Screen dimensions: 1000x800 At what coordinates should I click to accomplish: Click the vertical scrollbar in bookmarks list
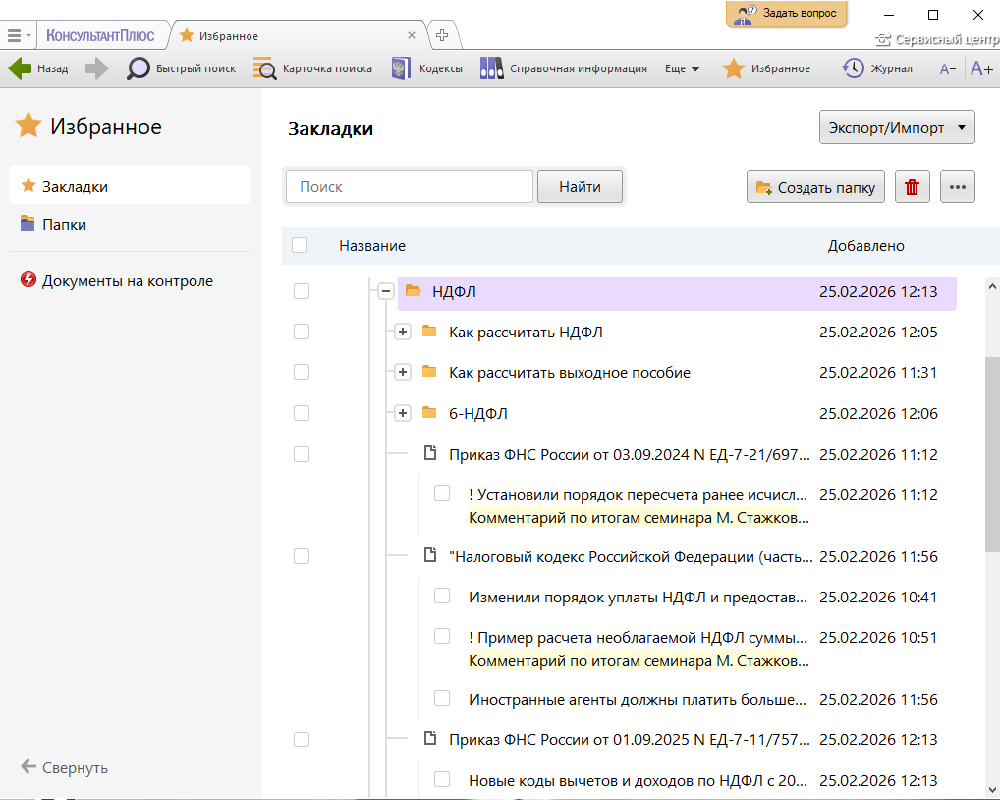coord(991,450)
